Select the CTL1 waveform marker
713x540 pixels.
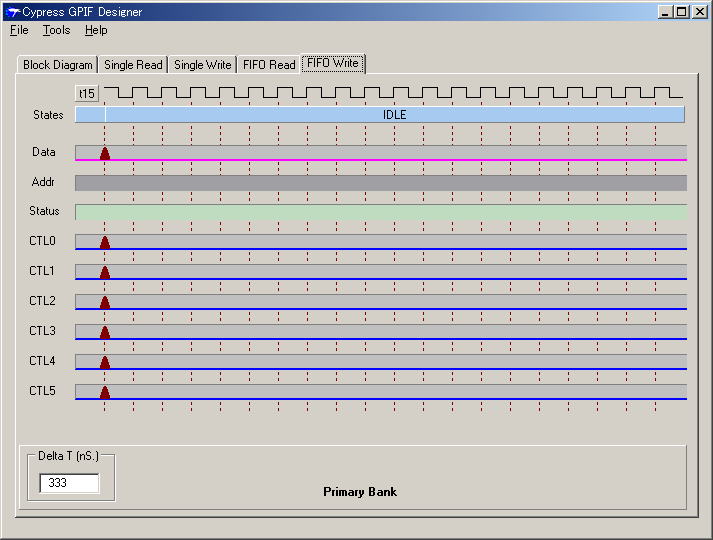point(105,272)
